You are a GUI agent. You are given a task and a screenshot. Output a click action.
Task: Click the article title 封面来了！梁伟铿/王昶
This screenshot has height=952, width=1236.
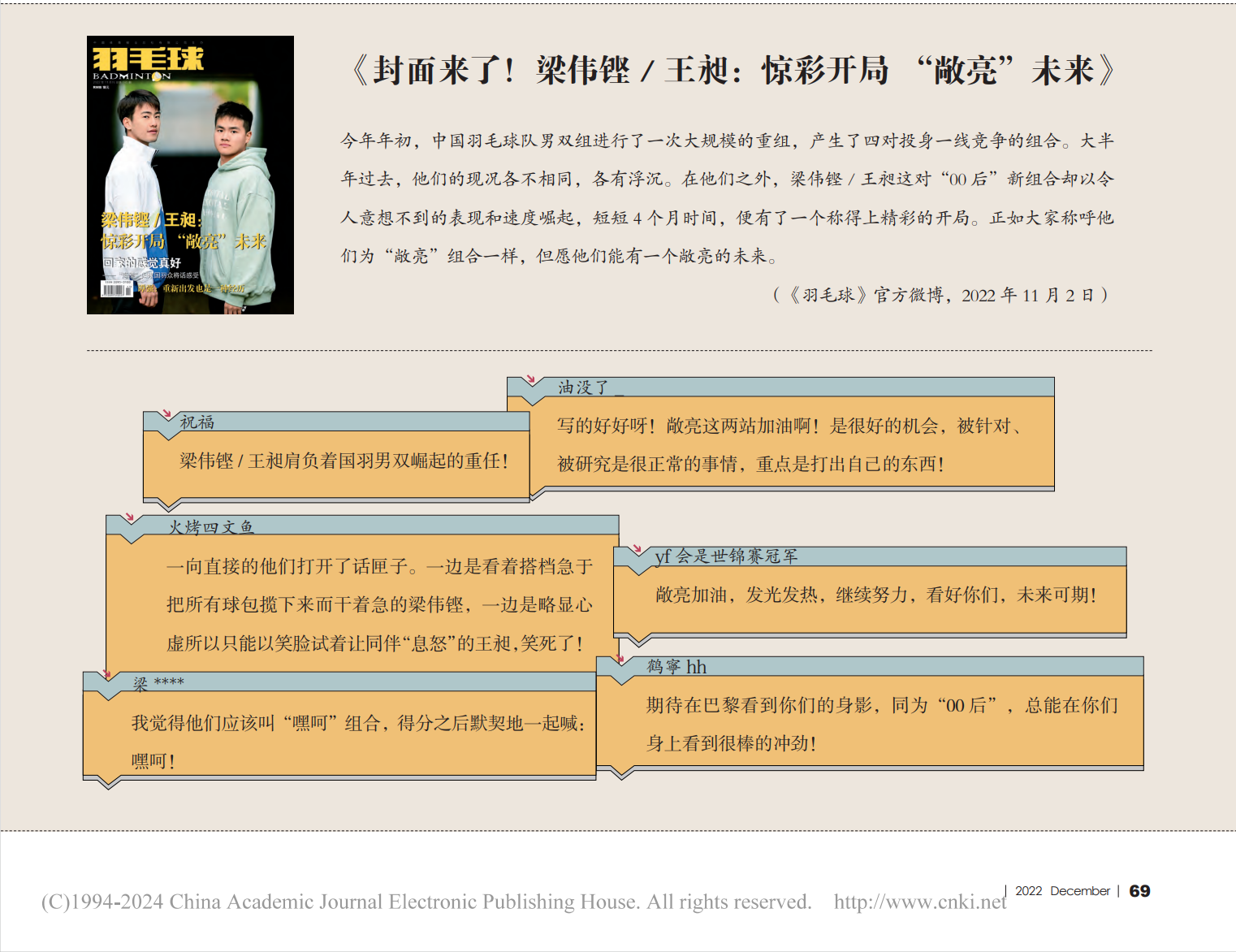733,71
